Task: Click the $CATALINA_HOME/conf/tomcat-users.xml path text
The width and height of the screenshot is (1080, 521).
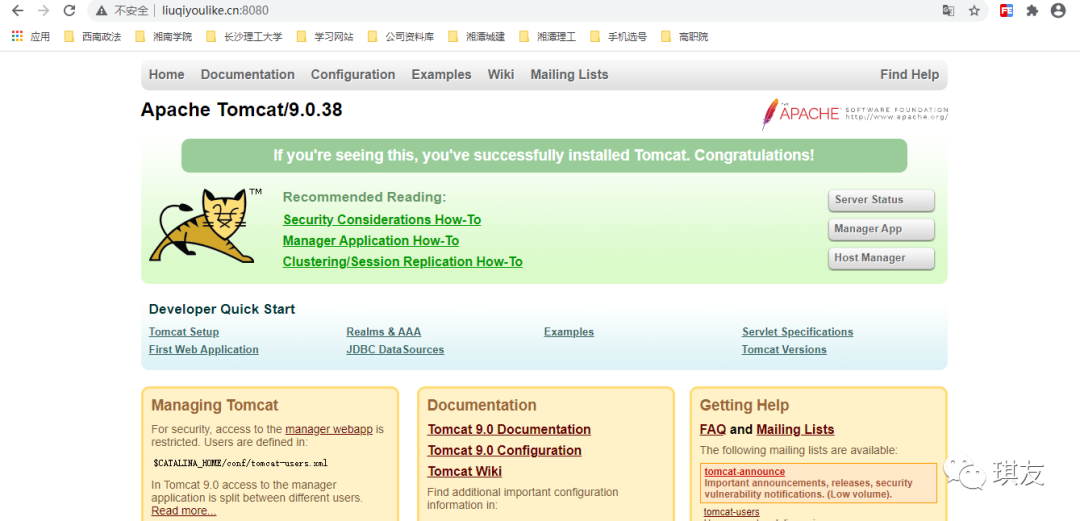Action: tap(240, 462)
